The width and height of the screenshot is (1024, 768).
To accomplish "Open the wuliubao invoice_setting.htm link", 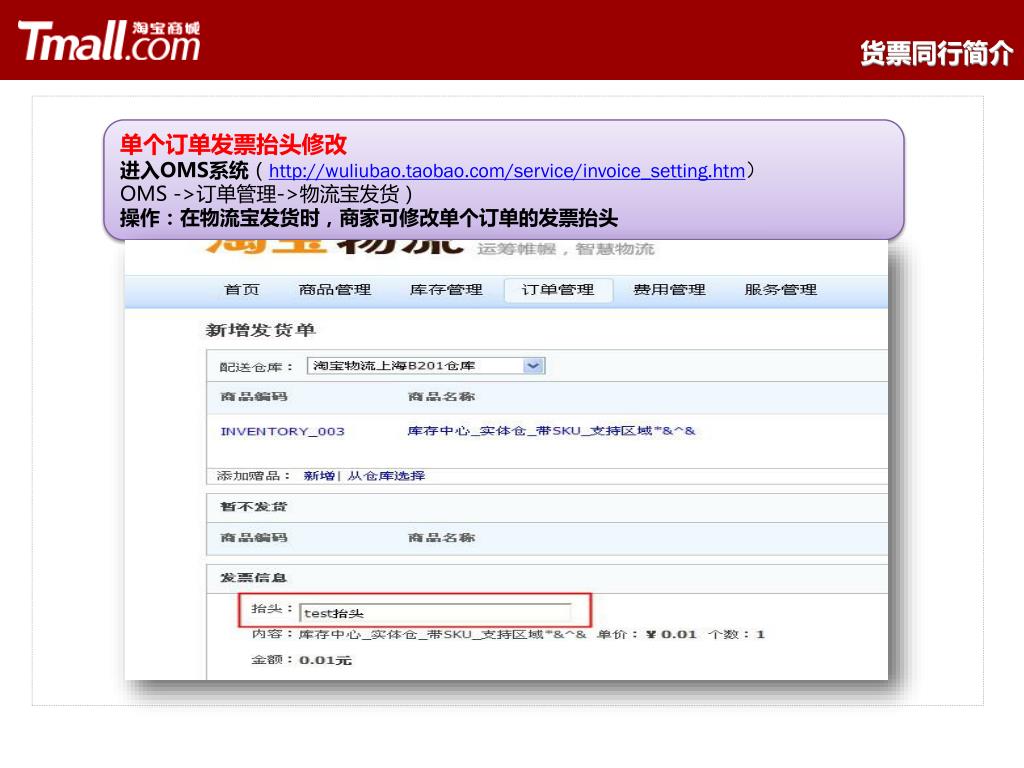I will point(507,171).
